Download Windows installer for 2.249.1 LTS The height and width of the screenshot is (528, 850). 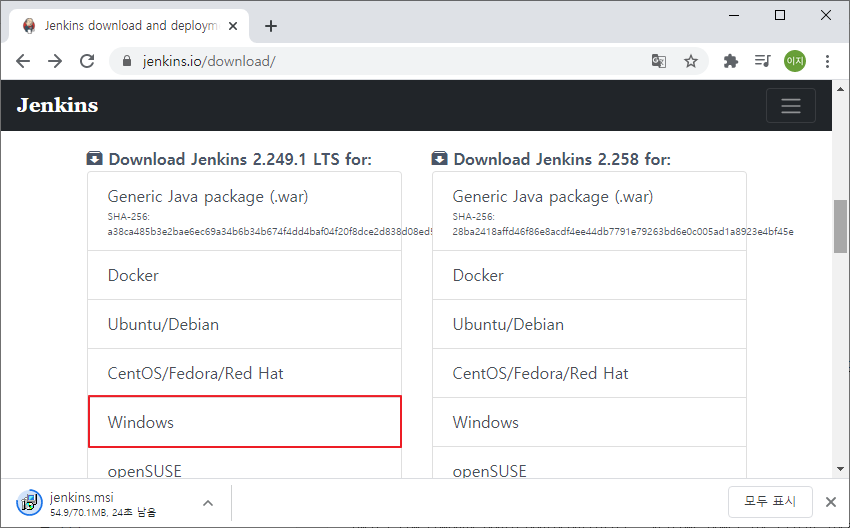(244, 422)
